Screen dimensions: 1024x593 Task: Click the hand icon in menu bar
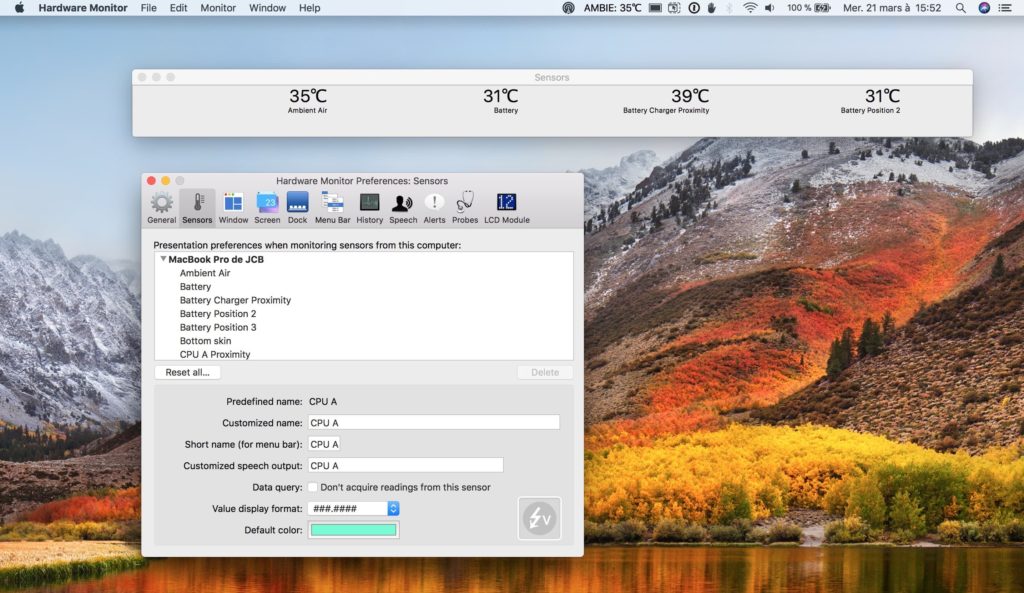711,8
